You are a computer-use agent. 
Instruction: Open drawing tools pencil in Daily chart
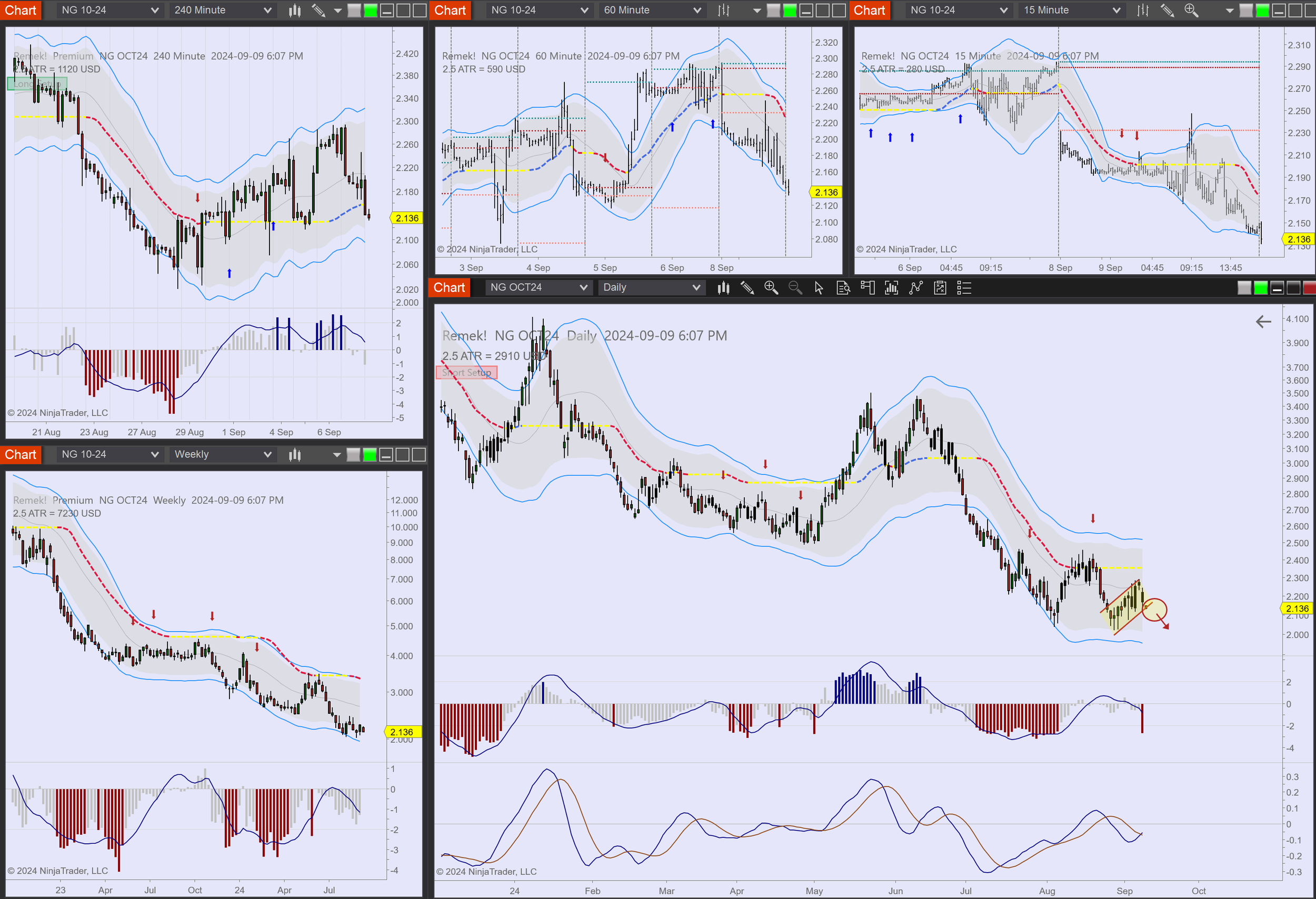click(x=747, y=287)
